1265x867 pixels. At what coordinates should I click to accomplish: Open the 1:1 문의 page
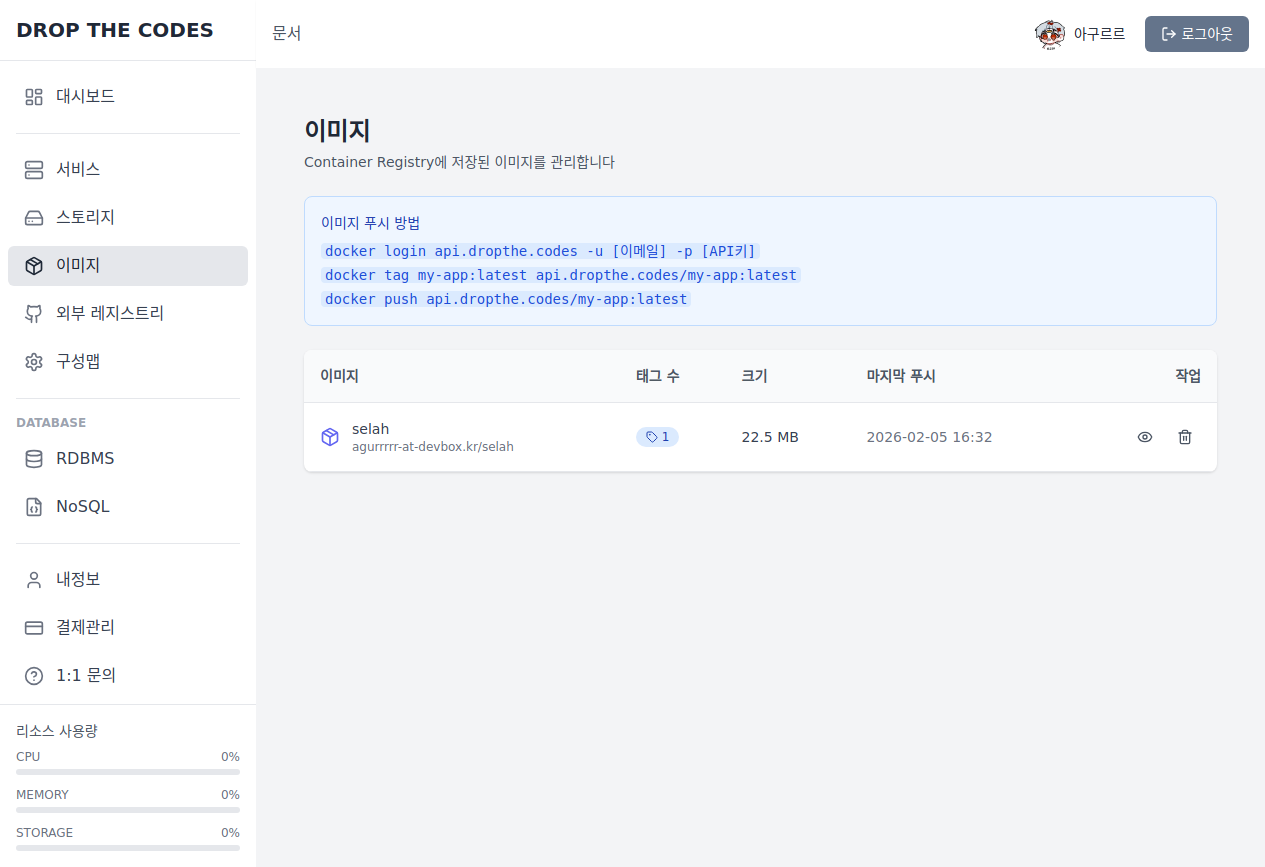pos(86,676)
